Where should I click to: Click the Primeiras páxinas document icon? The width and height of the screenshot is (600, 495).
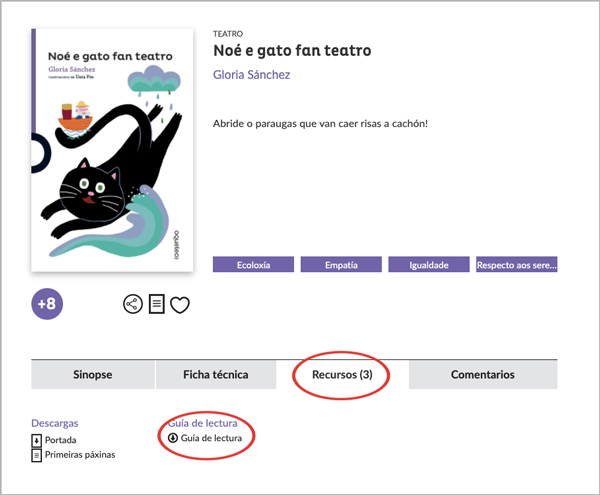point(36,455)
